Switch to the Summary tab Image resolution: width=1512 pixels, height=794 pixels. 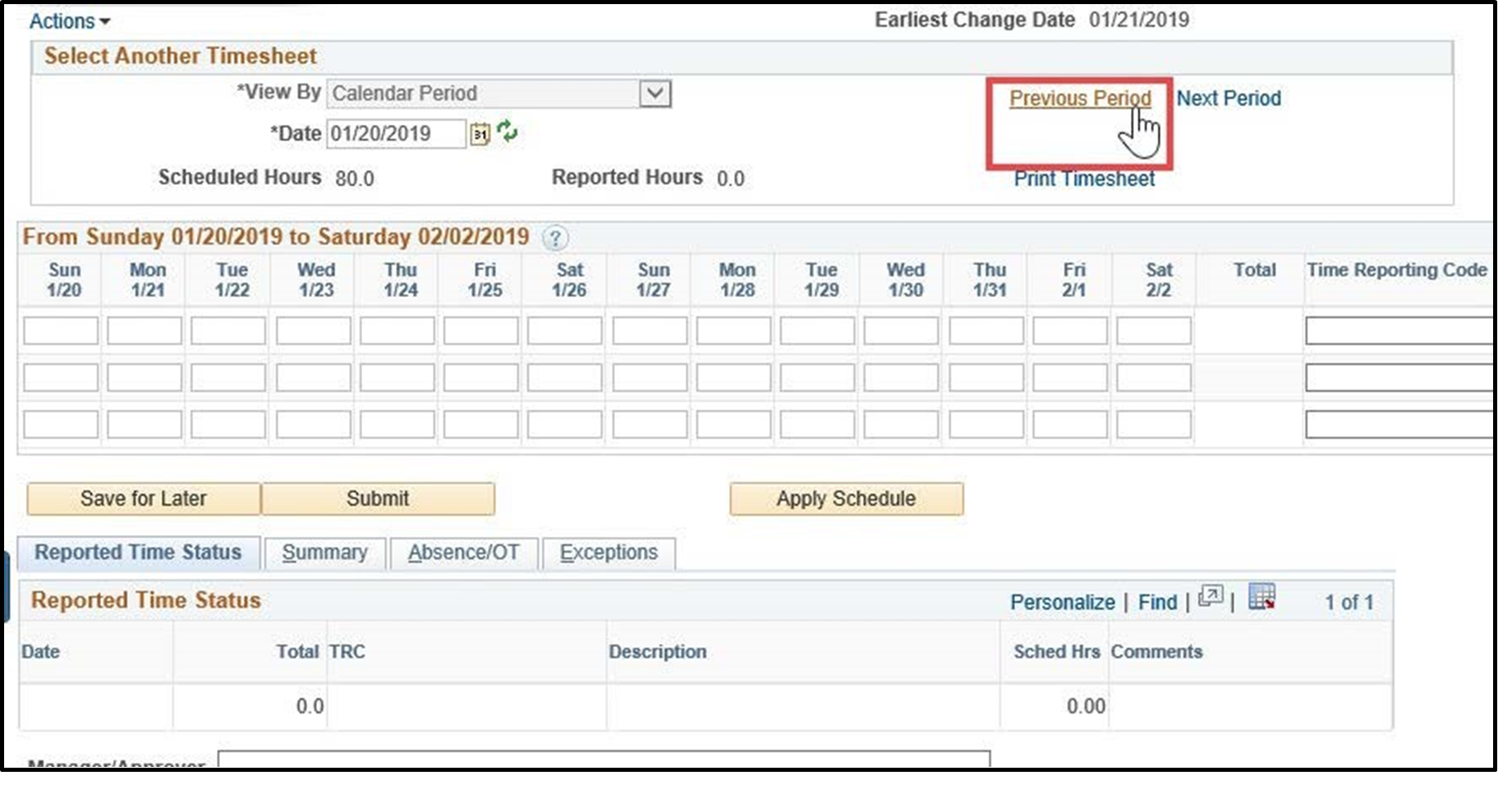point(325,553)
